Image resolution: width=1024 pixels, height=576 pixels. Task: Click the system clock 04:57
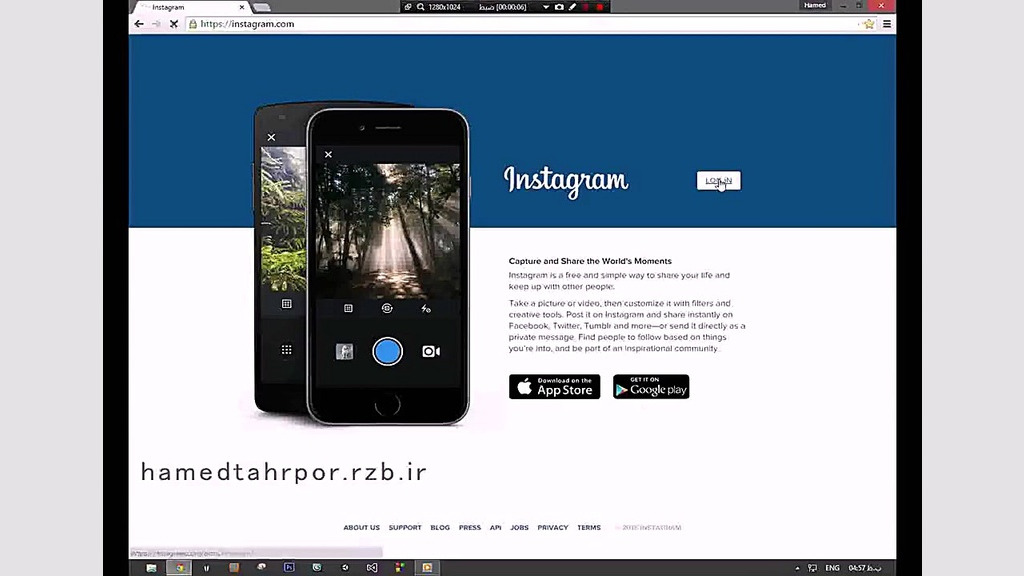pos(865,568)
